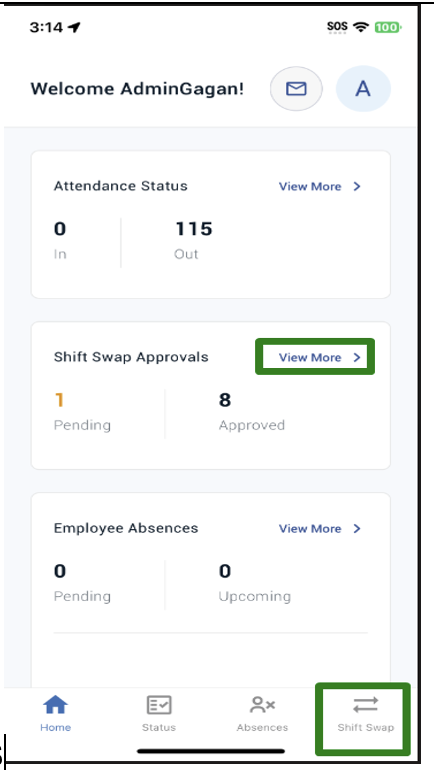Viewport: 434px width, 770px height.
Task: Expand Attendance Status chevron arrow
Action: (x=357, y=186)
